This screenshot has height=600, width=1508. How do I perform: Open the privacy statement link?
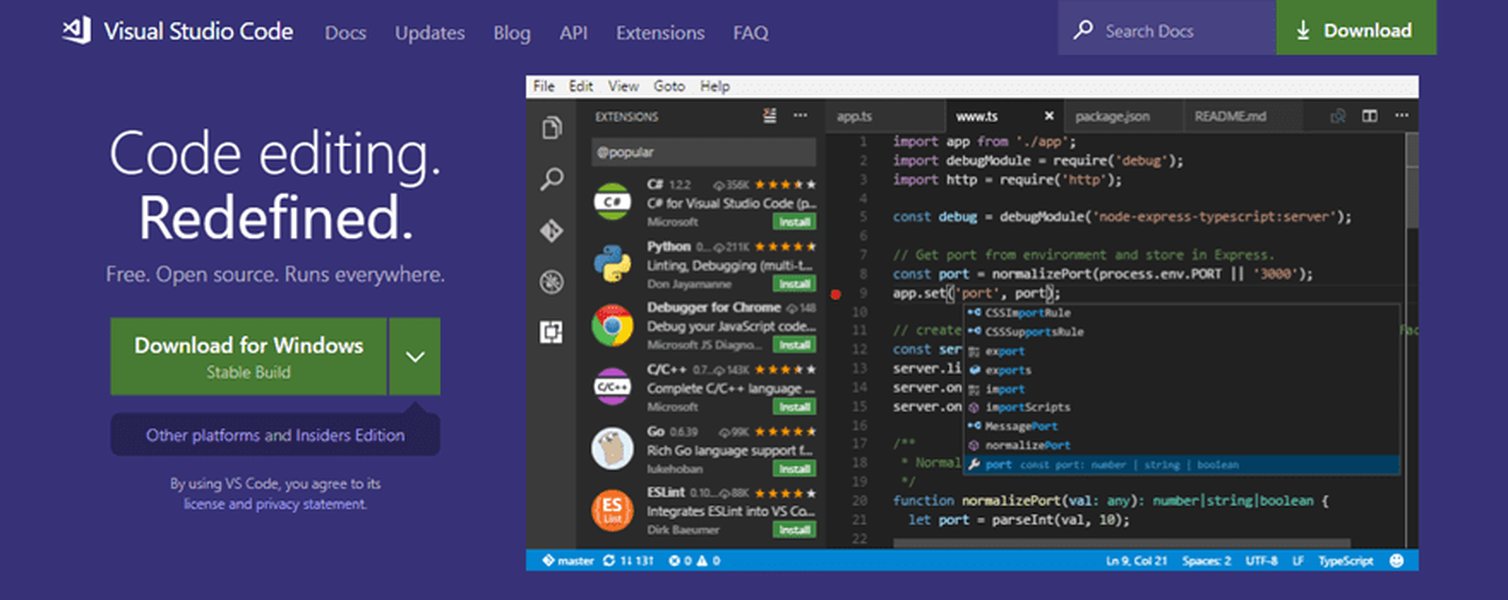(x=311, y=504)
